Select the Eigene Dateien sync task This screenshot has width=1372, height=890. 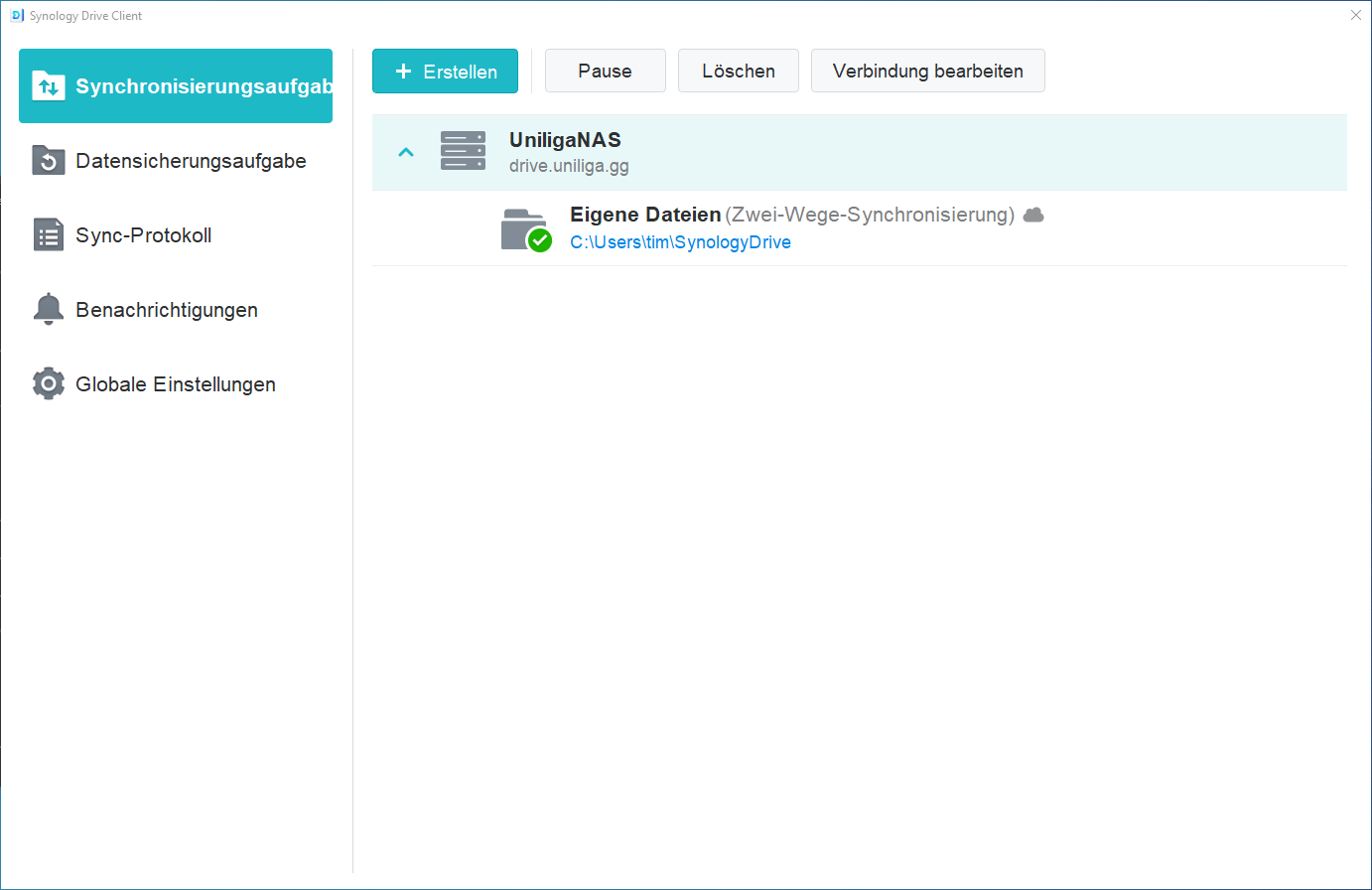pyautogui.click(x=645, y=215)
